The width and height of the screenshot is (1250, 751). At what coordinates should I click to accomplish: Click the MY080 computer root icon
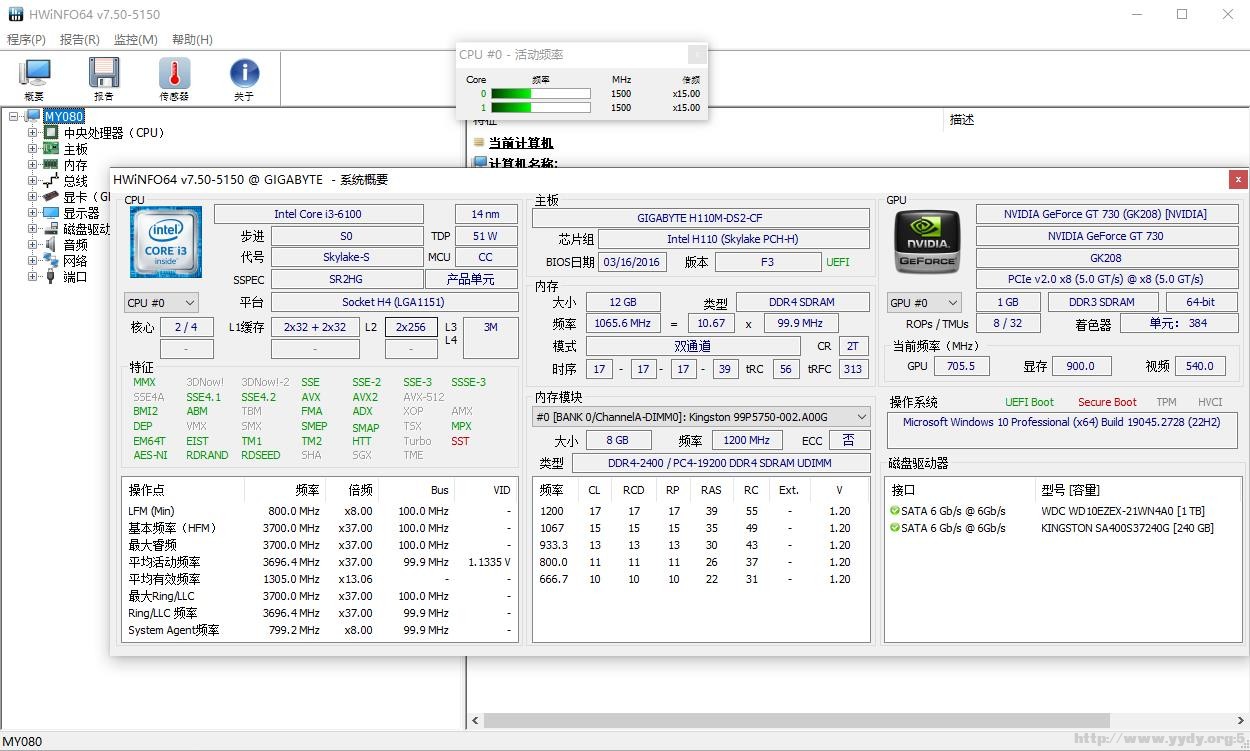point(32,116)
